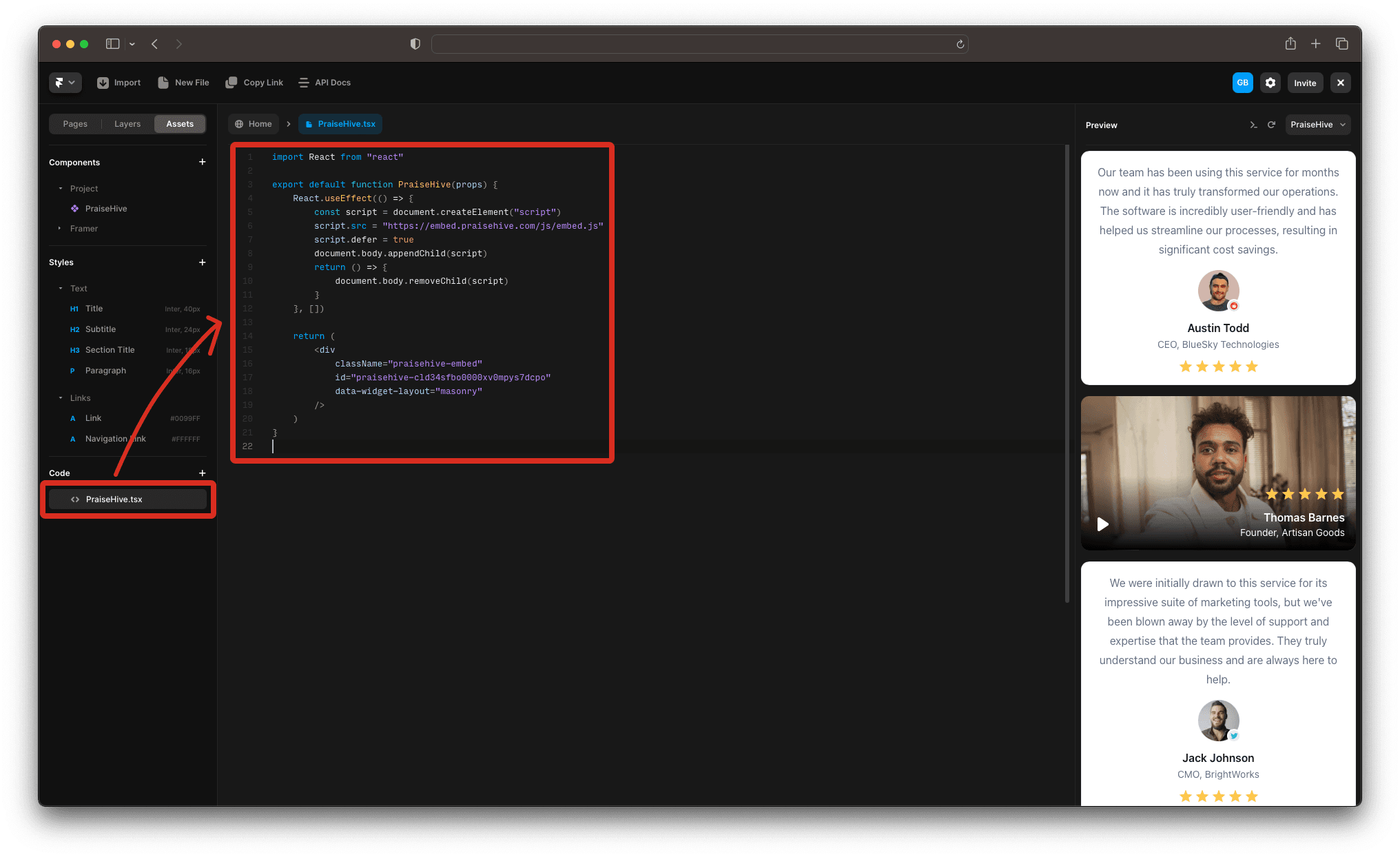The height and width of the screenshot is (857, 1400).
Task: Expand the Text styles section
Action: (x=60, y=288)
